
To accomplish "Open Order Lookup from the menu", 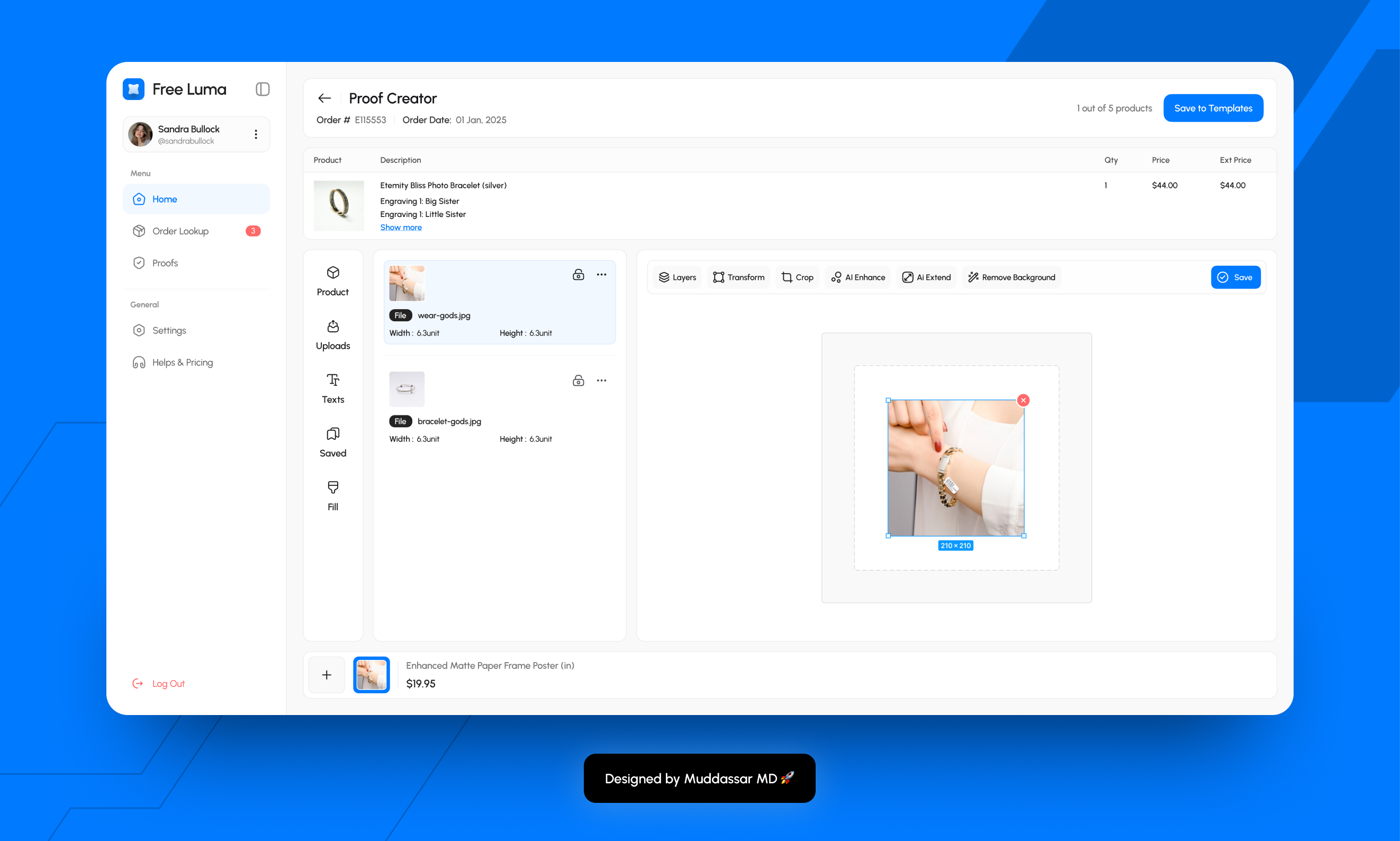I will point(180,231).
